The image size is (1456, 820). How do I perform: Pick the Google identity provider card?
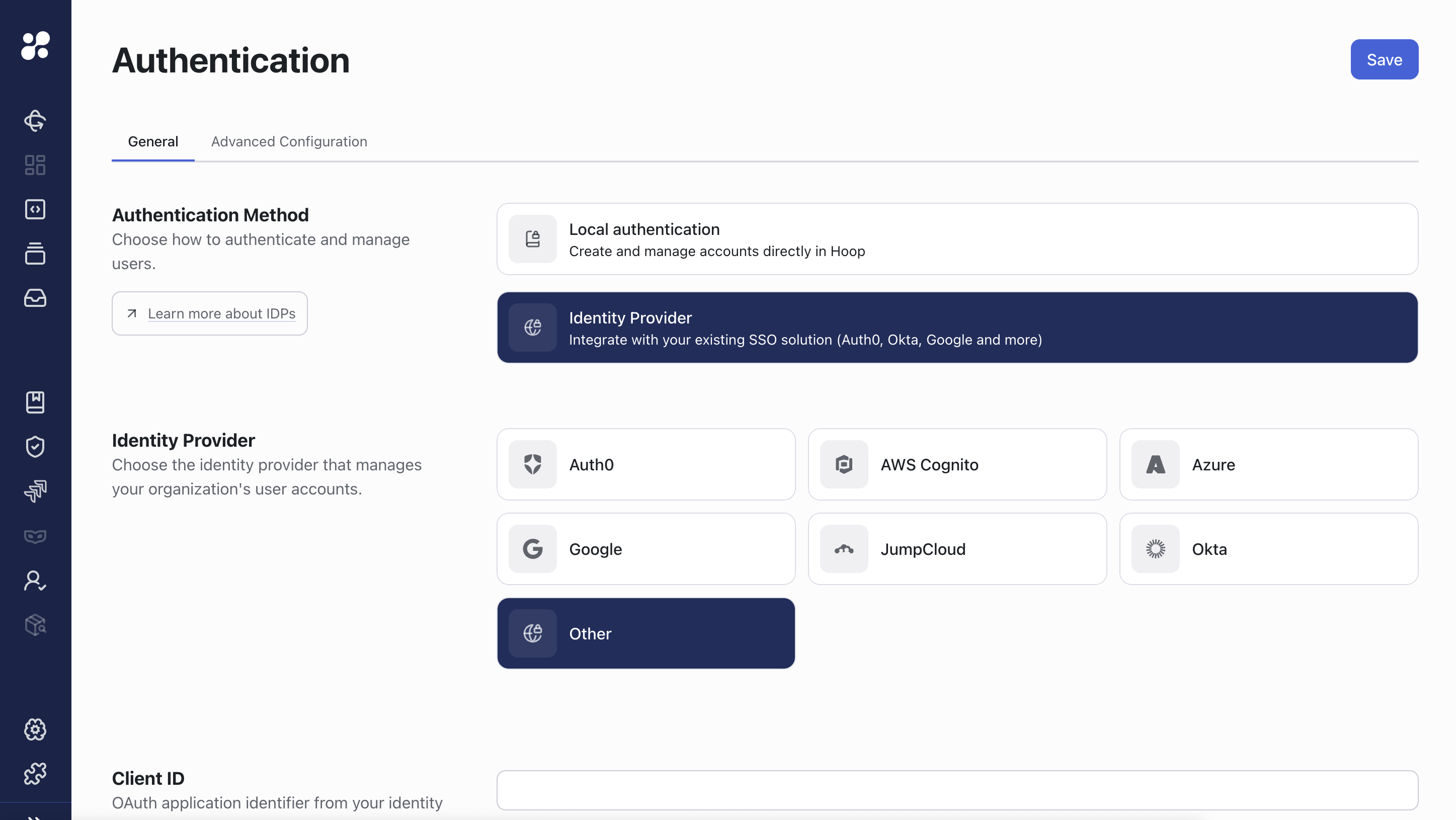point(645,549)
